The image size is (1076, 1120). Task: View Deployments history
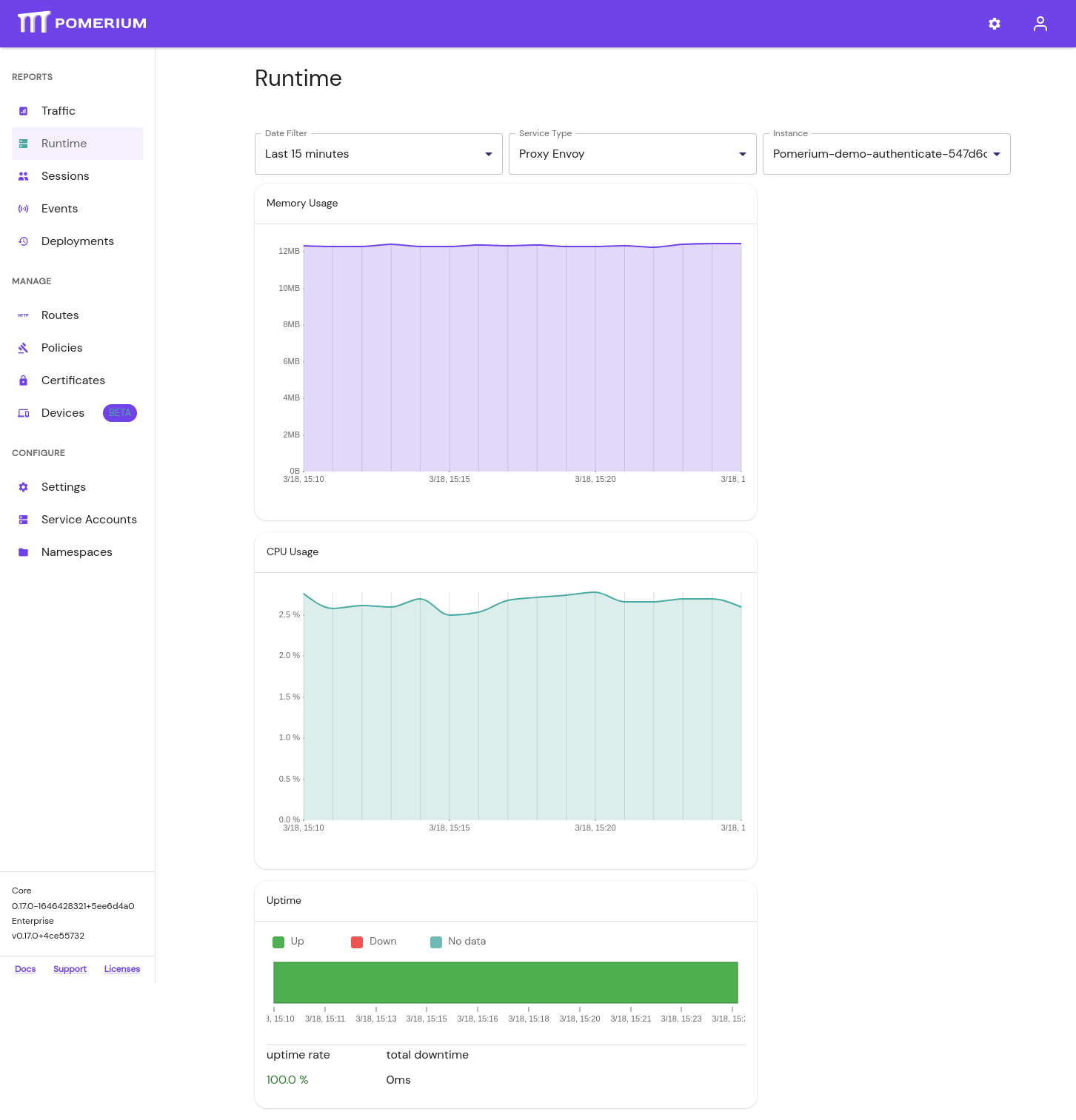pos(77,241)
